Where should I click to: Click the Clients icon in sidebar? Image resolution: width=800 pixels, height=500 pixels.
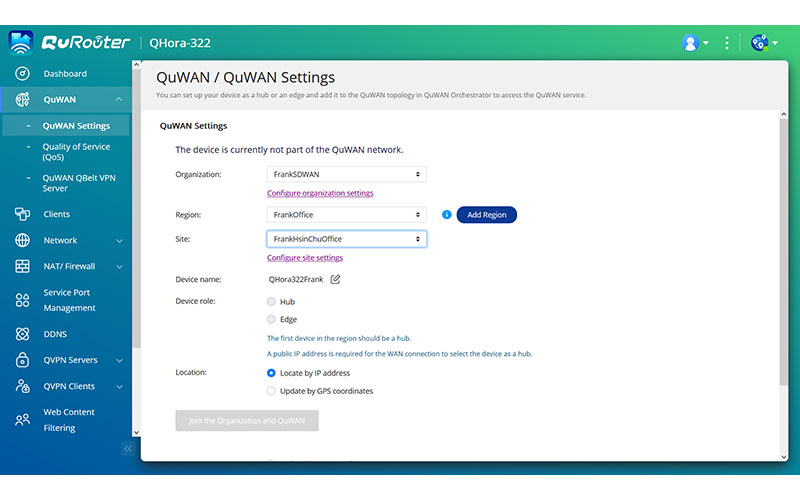22,214
